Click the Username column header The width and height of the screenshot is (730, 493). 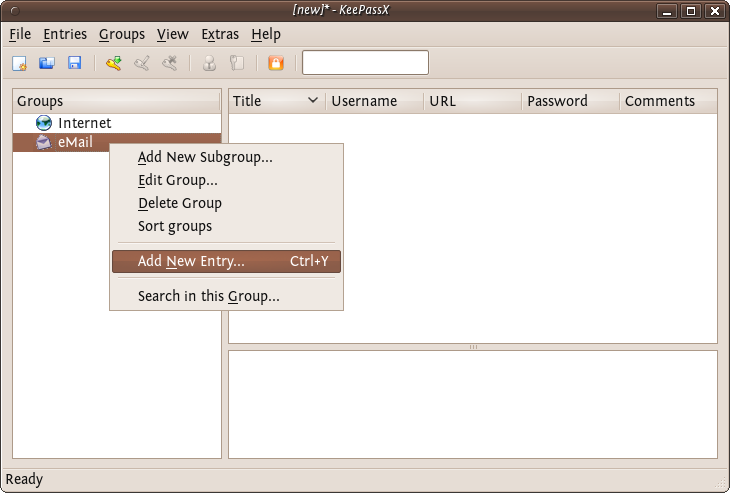[x=364, y=101]
